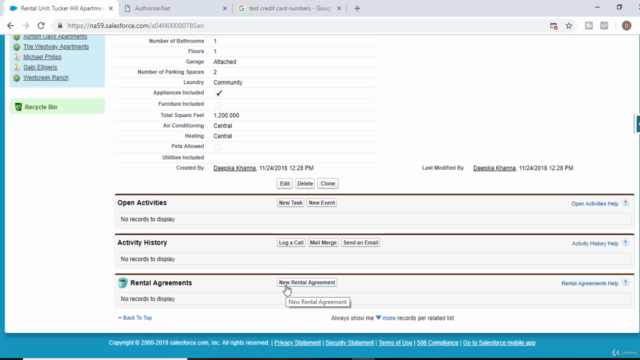Click the icon beside Westcreek Ranch

click(17, 78)
